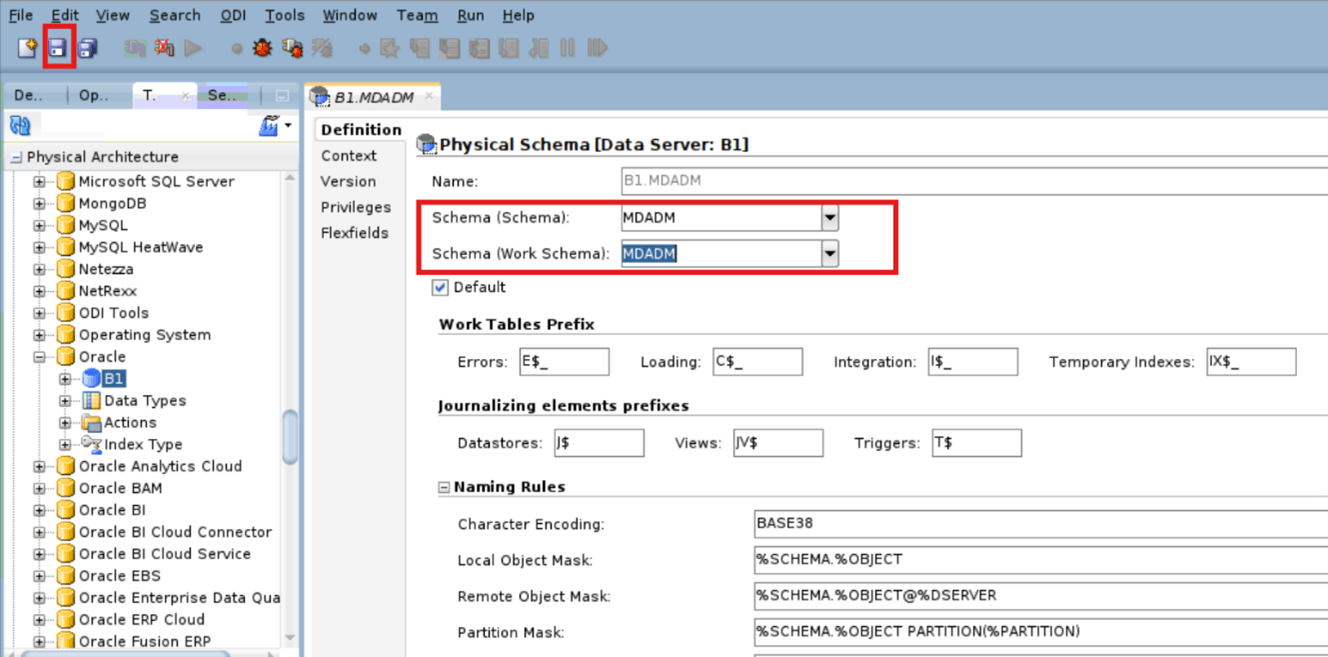The height and width of the screenshot is (657, 1328).
Task: Click the Errors prefix field E$_
Action: point(564,362)
